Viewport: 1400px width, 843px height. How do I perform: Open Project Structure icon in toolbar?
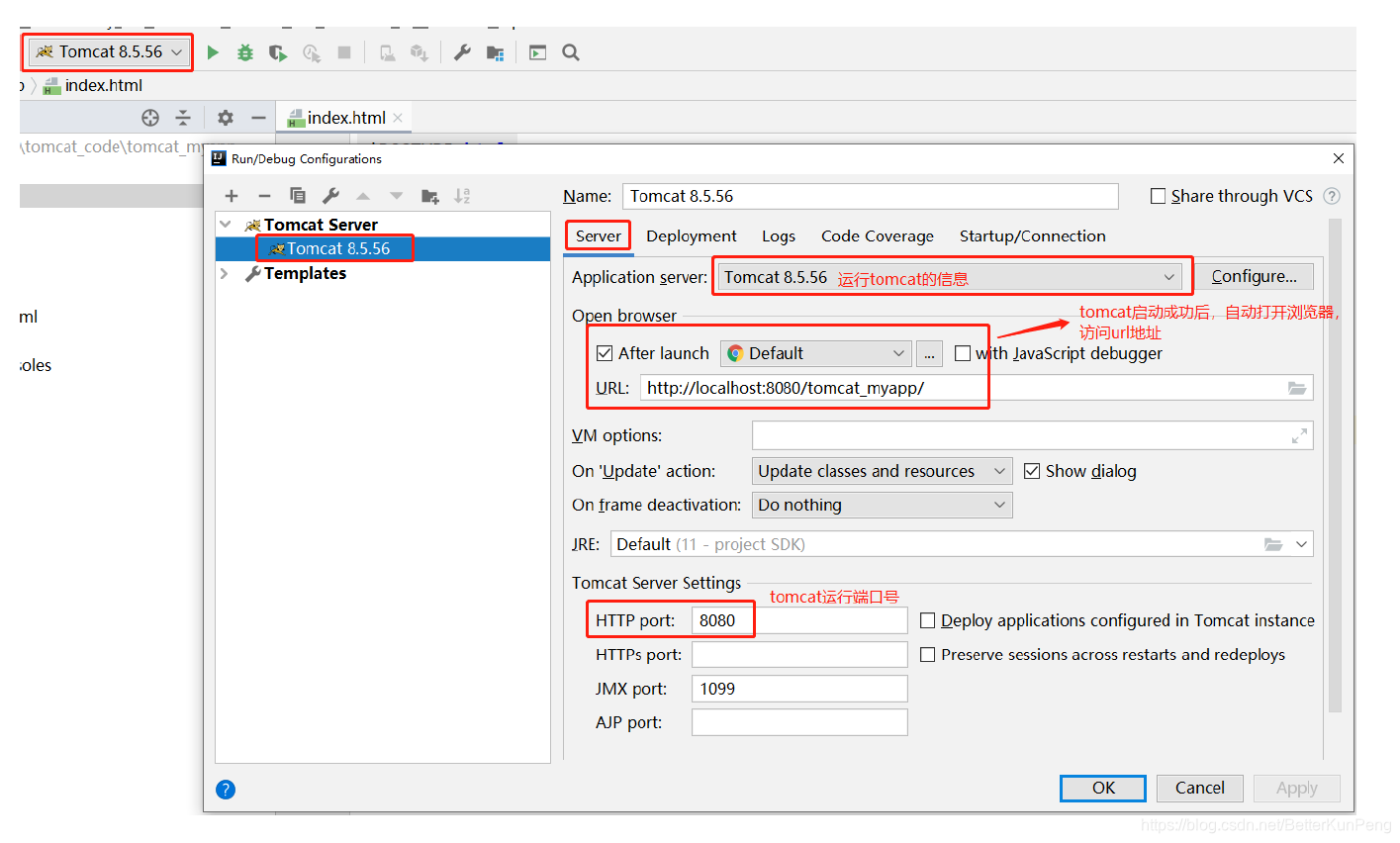[496, 52]
